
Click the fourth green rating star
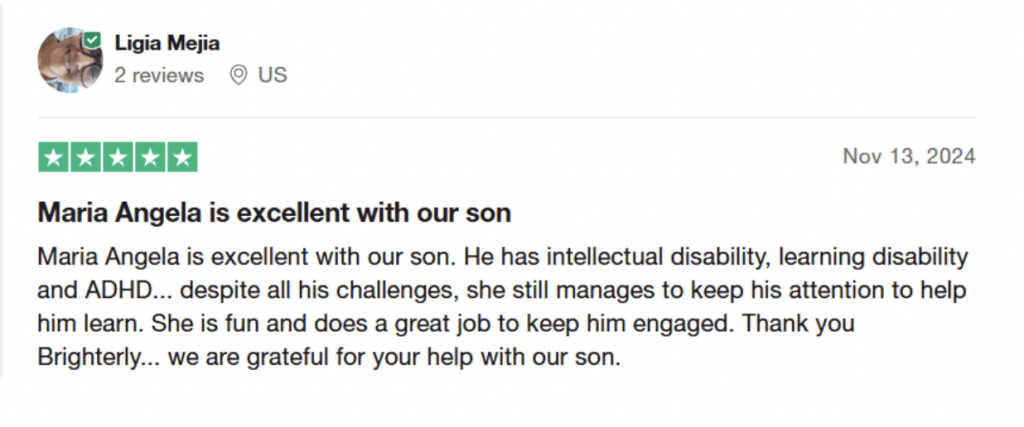click(x=149, y=157)
